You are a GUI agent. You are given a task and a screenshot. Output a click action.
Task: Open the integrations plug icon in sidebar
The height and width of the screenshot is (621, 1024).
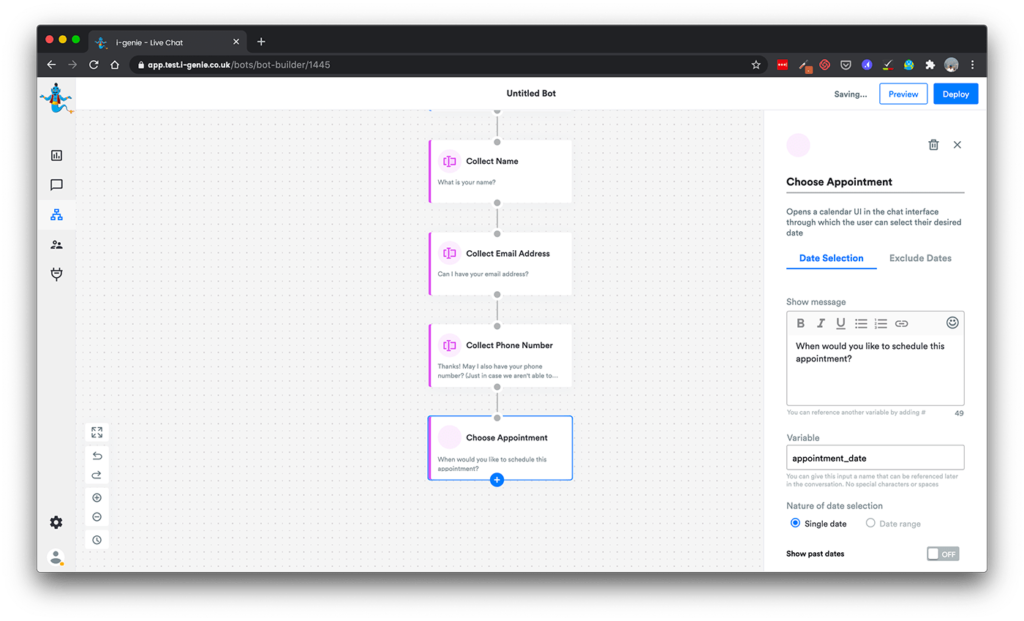56,274
